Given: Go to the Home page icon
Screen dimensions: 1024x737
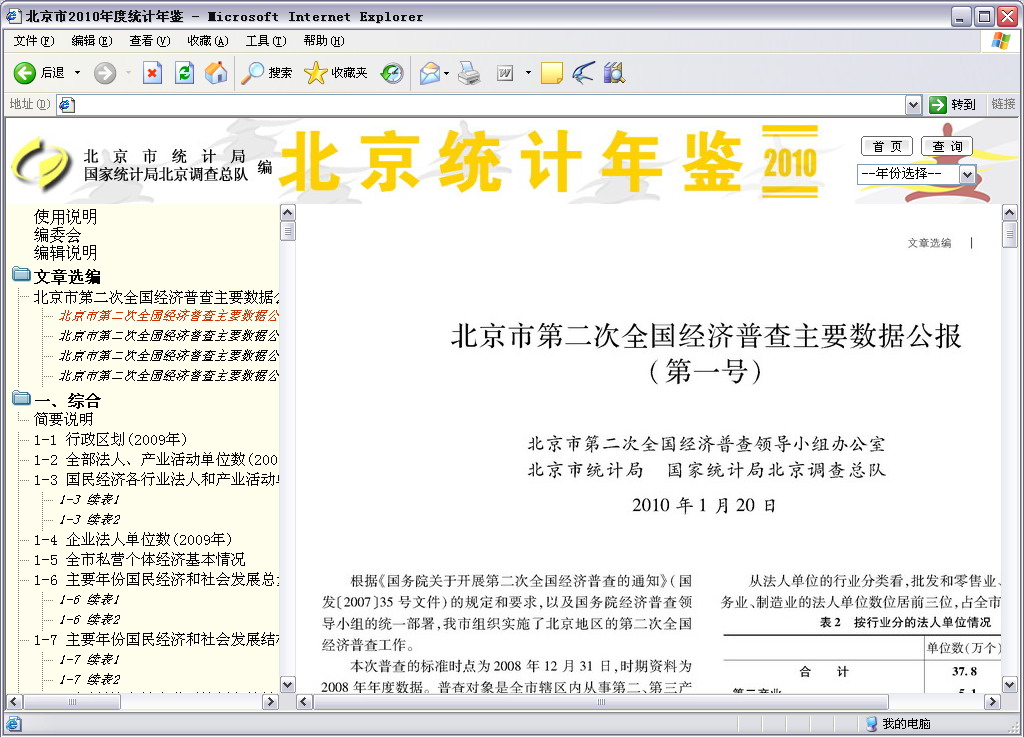Looking at the screenshot, I should [x=215, y=73].
